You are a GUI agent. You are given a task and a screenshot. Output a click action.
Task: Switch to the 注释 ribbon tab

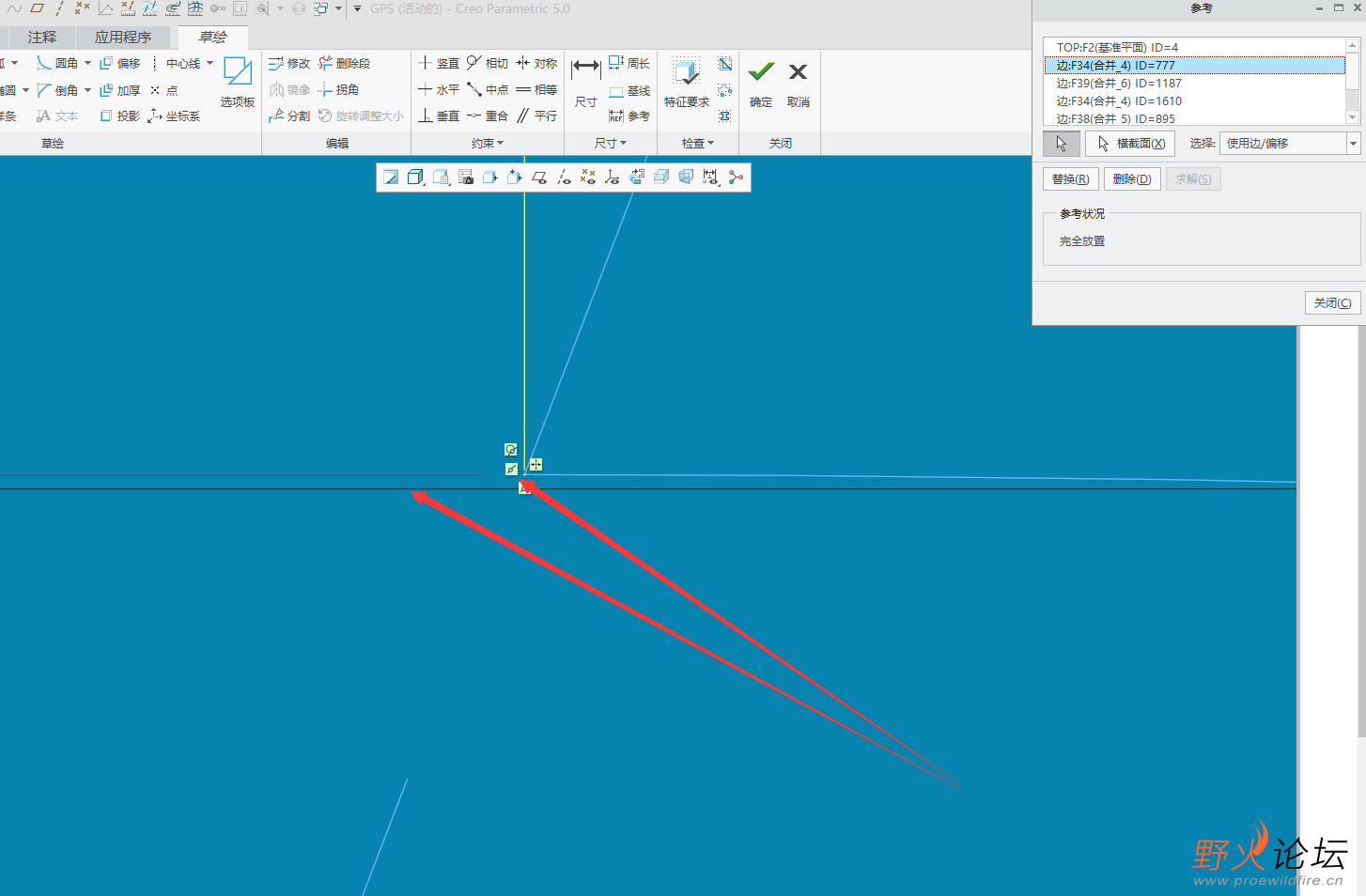coord(42,38)
